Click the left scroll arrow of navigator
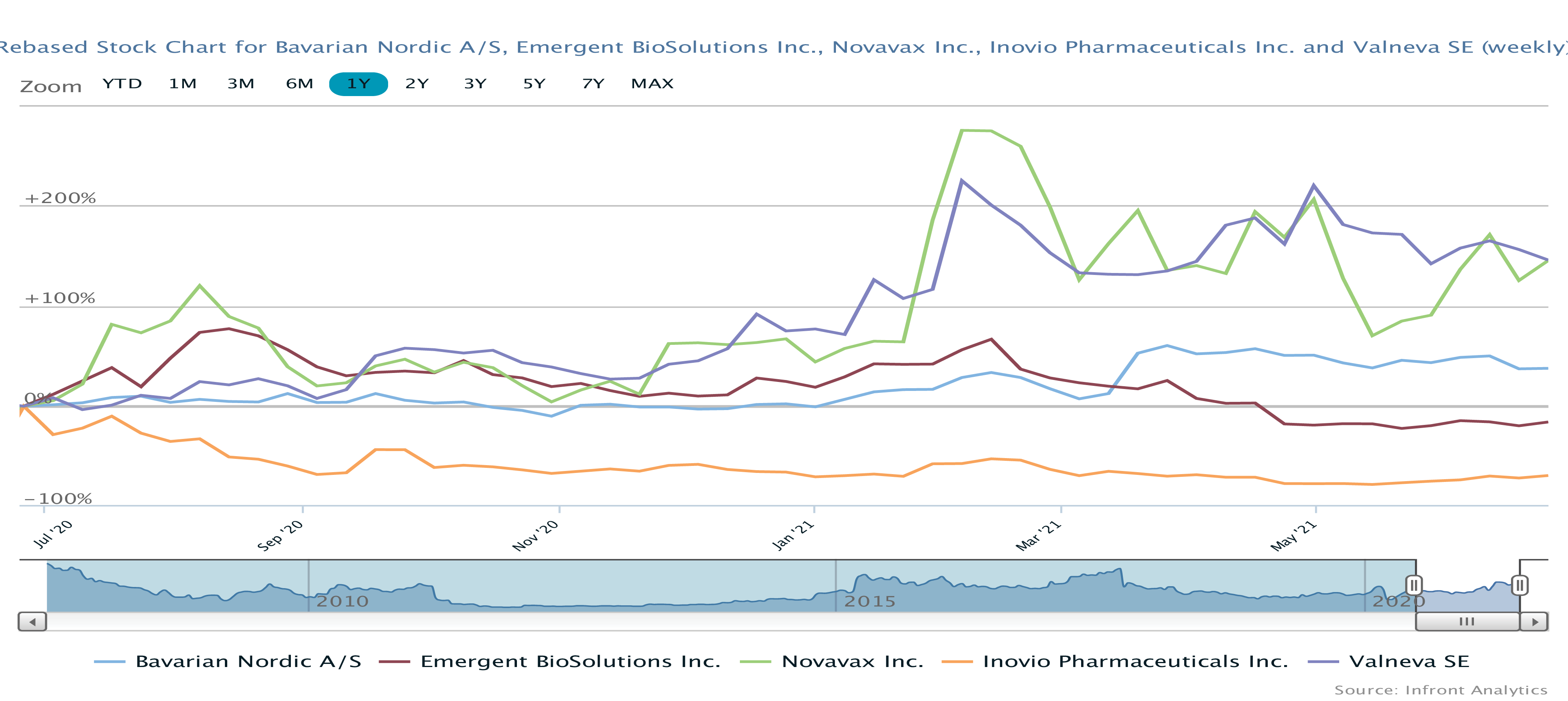The image size is (1568, 701). point(32,622)
